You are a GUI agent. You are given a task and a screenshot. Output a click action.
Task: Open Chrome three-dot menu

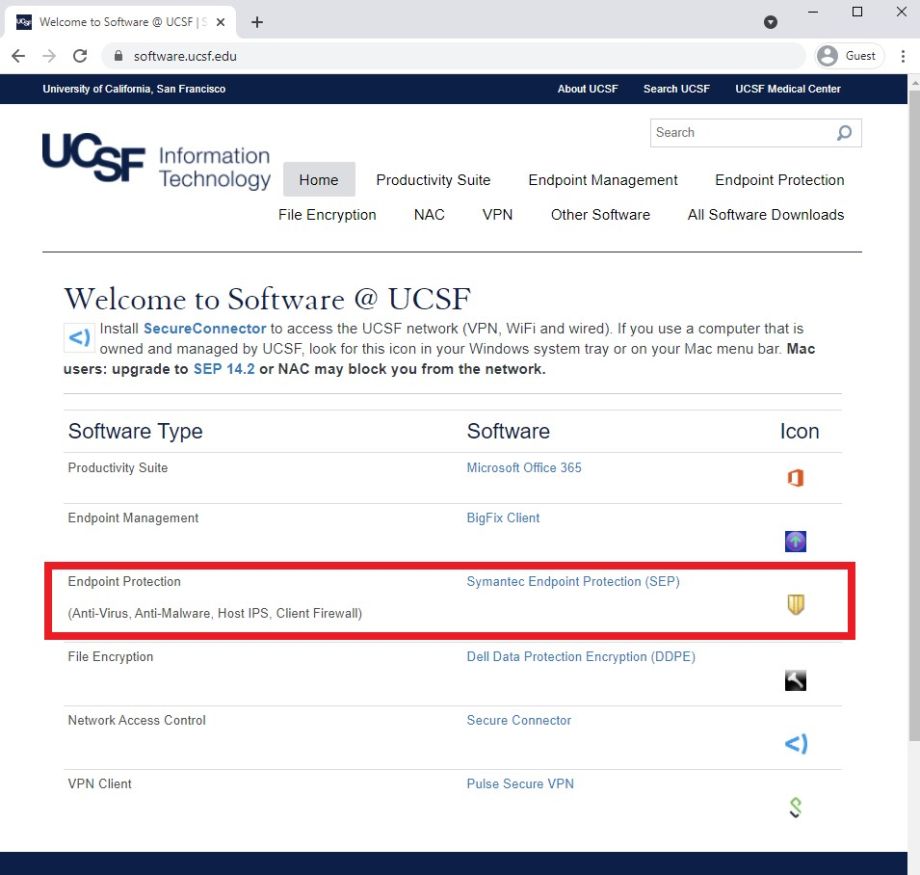point(902,56)
